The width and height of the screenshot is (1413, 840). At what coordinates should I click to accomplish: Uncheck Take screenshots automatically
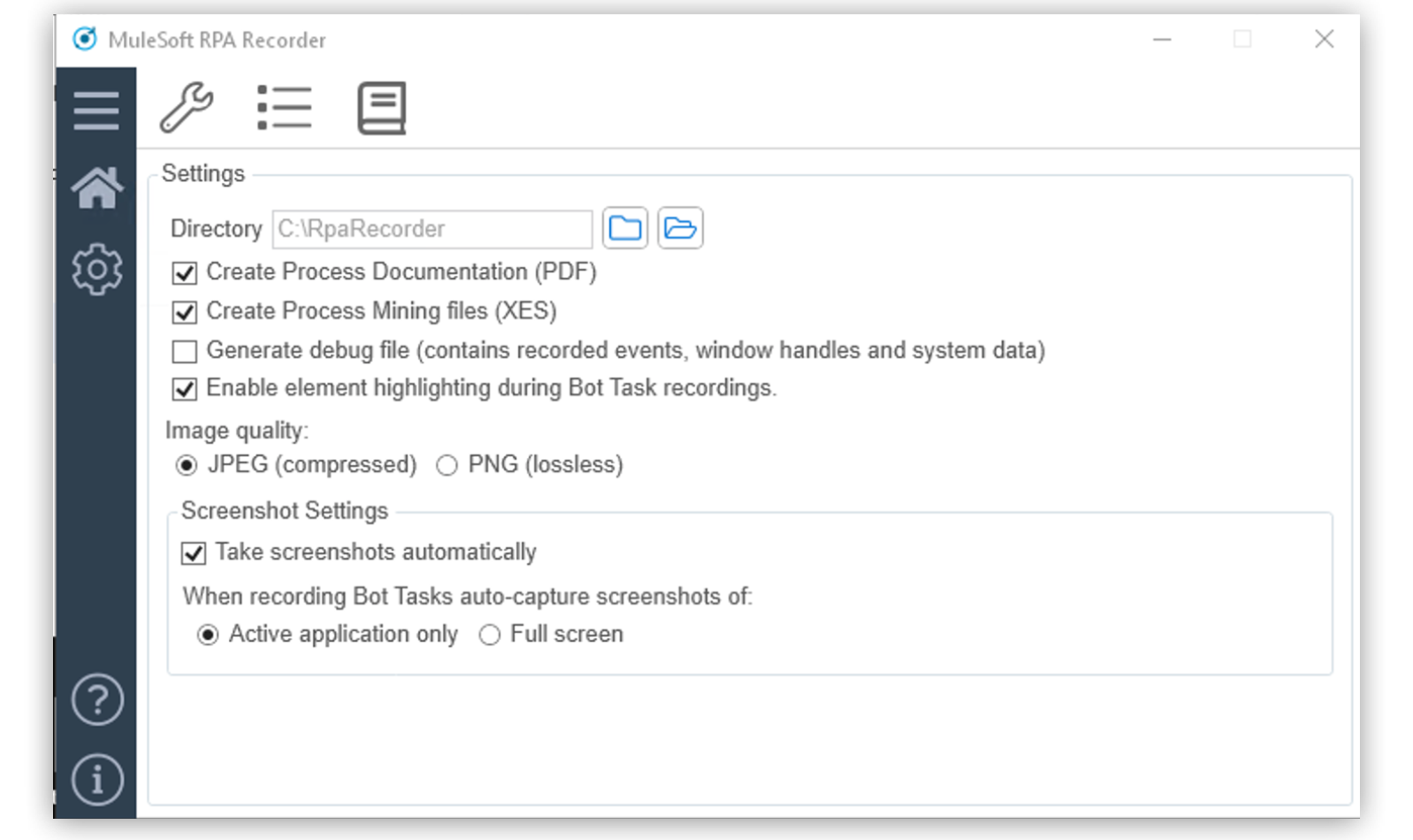click(x=194, y=554)
